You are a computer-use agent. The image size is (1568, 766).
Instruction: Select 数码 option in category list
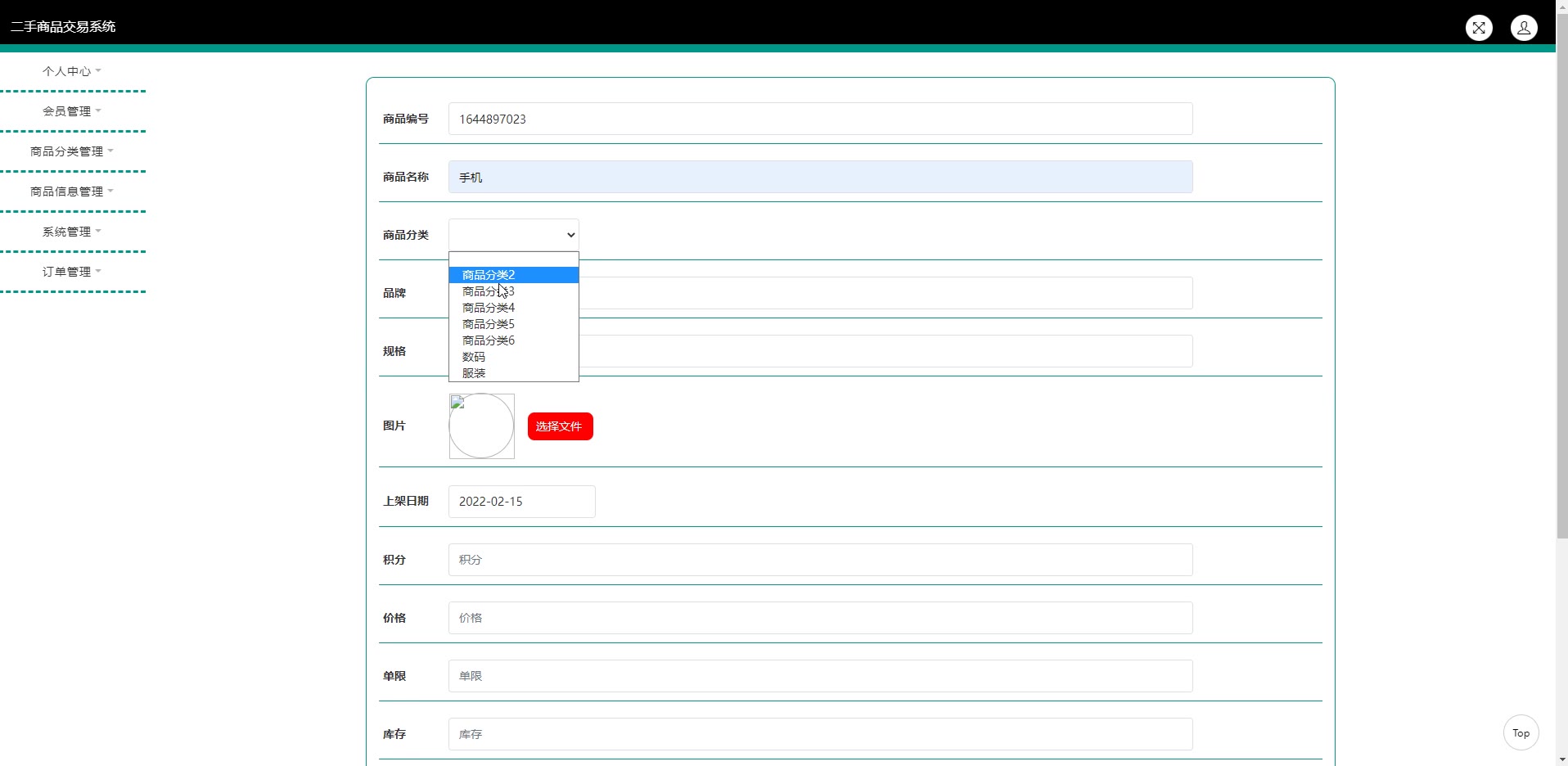pyautogui.click(x=514, y=357)
